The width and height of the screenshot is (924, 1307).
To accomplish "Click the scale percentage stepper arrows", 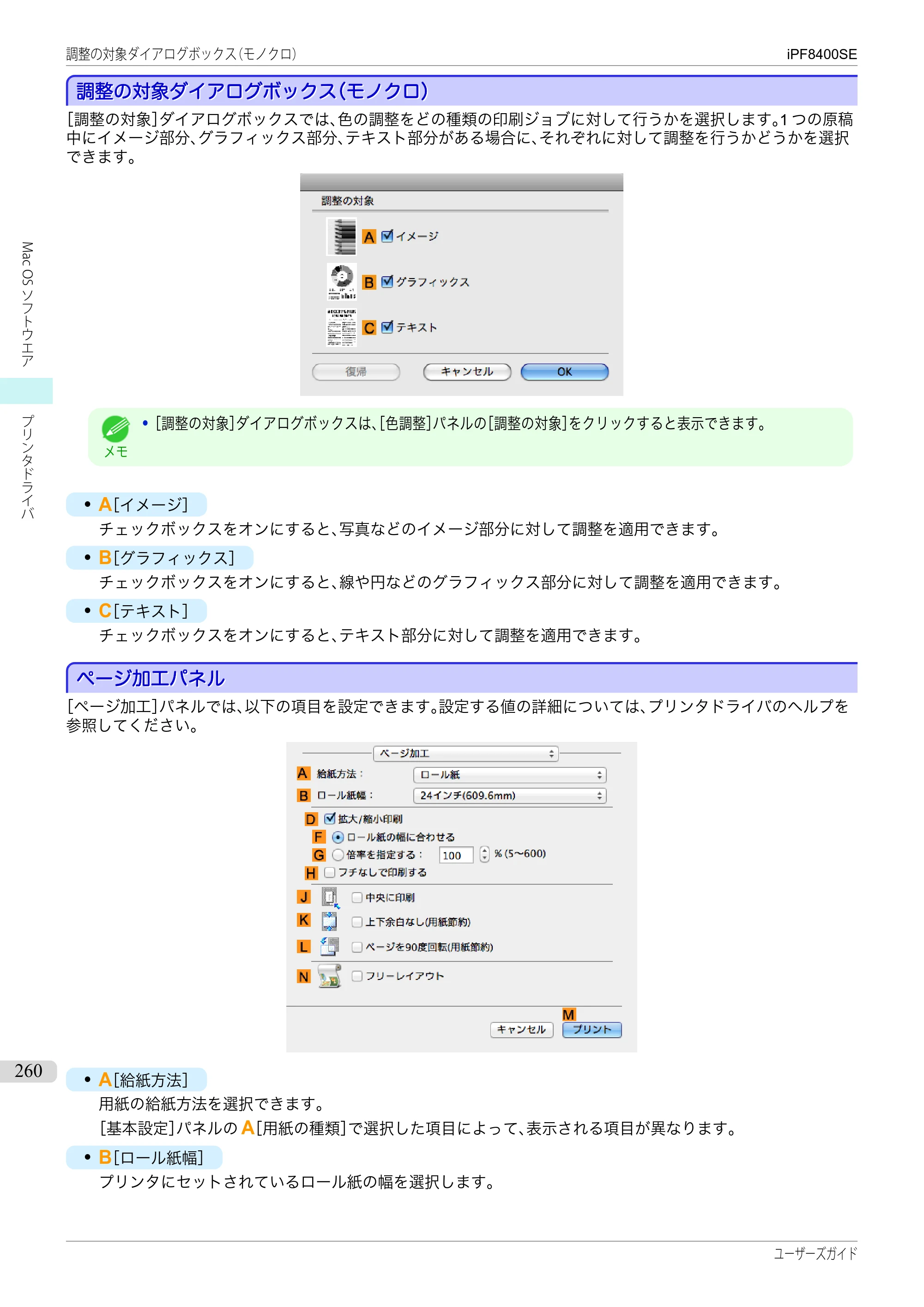I will coord(484,854).
